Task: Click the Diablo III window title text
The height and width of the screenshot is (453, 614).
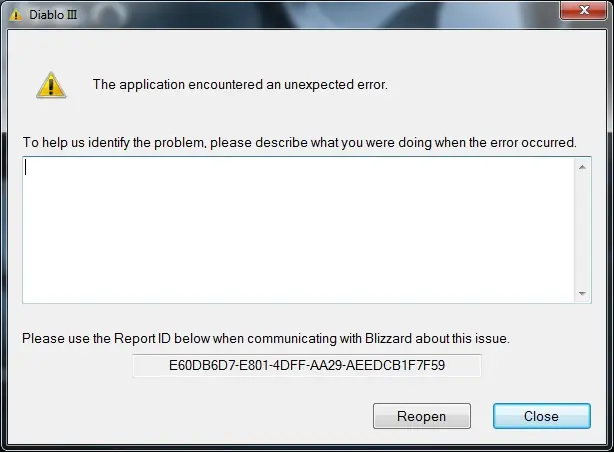Action: click(x=53, y=15)
